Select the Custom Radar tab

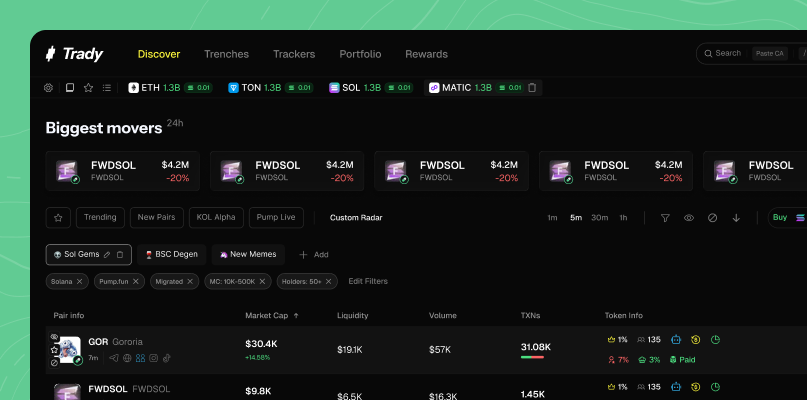356,218
